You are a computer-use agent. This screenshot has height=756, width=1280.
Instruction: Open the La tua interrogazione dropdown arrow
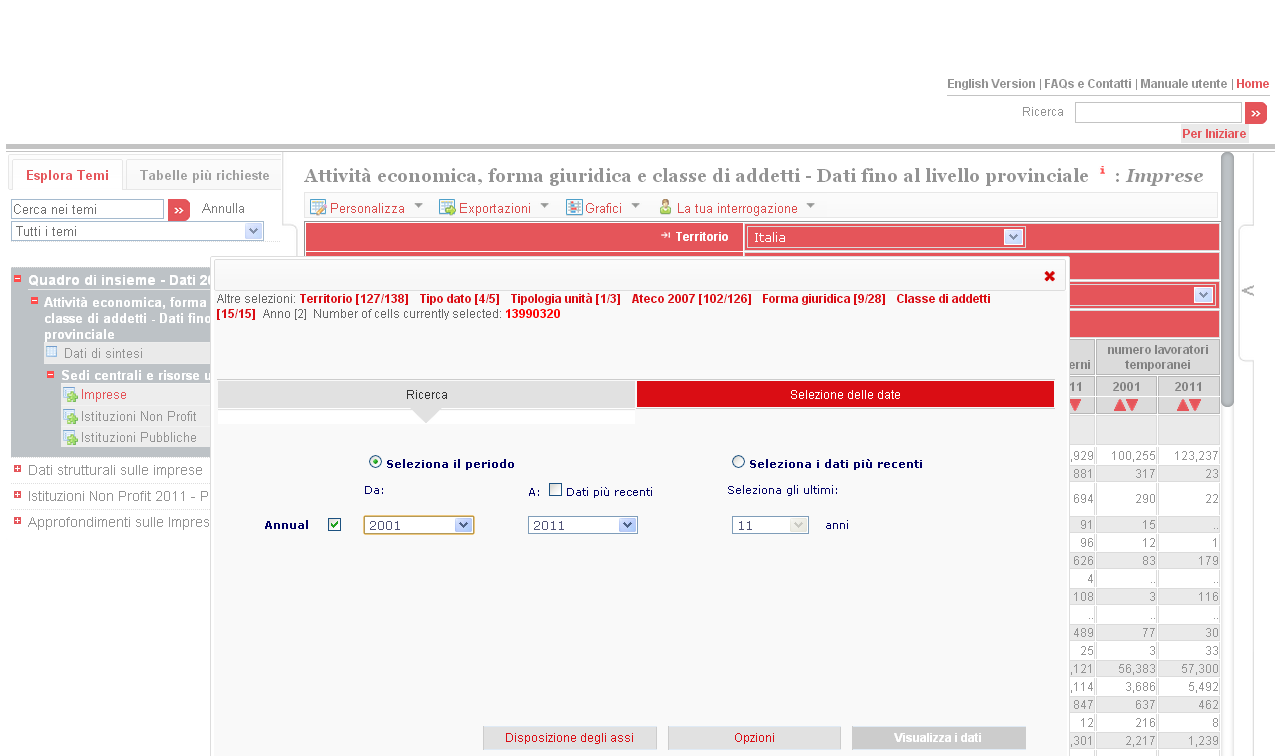pyautogui.click(x=811, y=207)
